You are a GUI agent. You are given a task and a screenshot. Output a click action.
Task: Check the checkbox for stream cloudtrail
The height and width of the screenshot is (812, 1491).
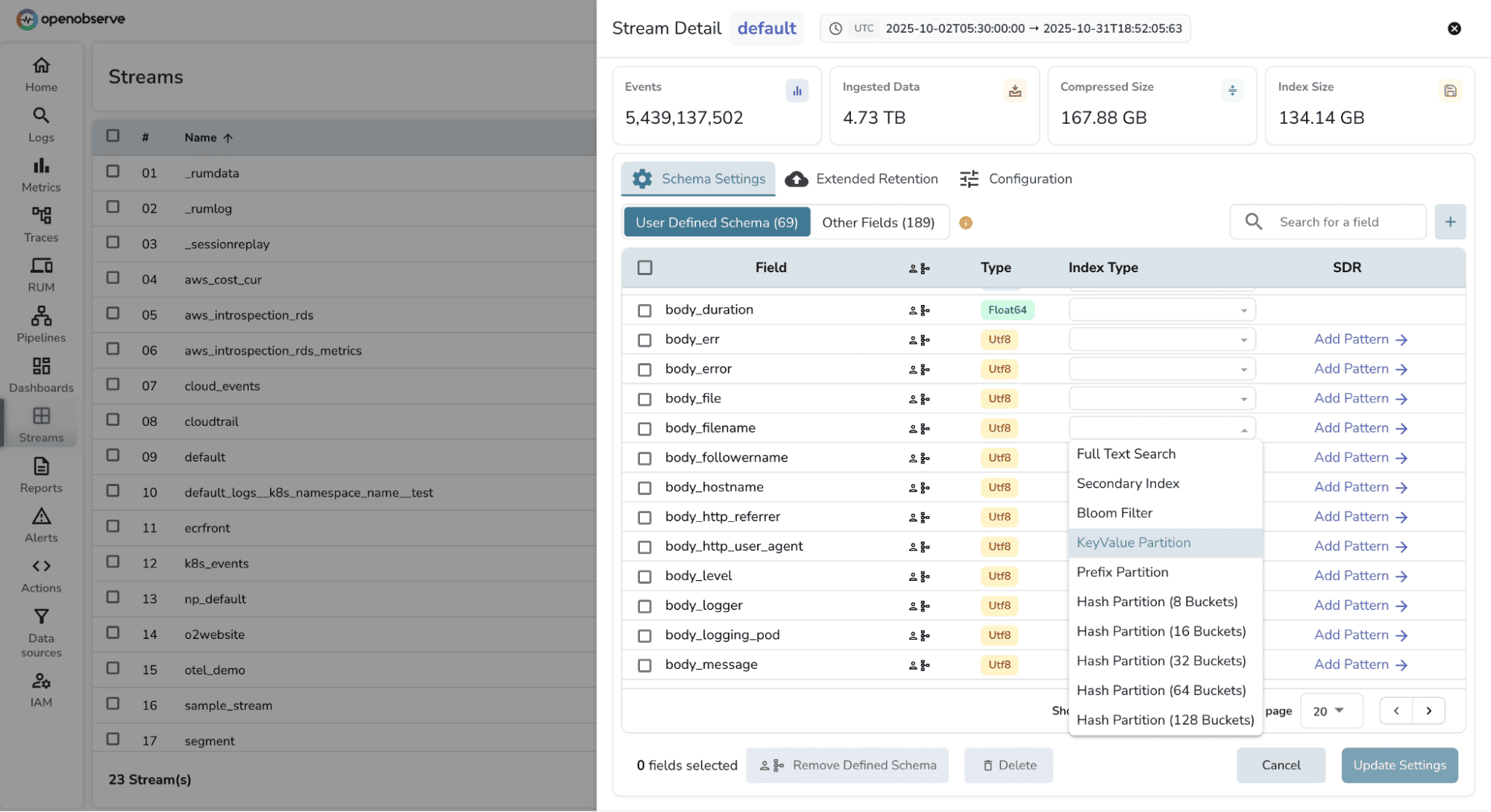113,420
